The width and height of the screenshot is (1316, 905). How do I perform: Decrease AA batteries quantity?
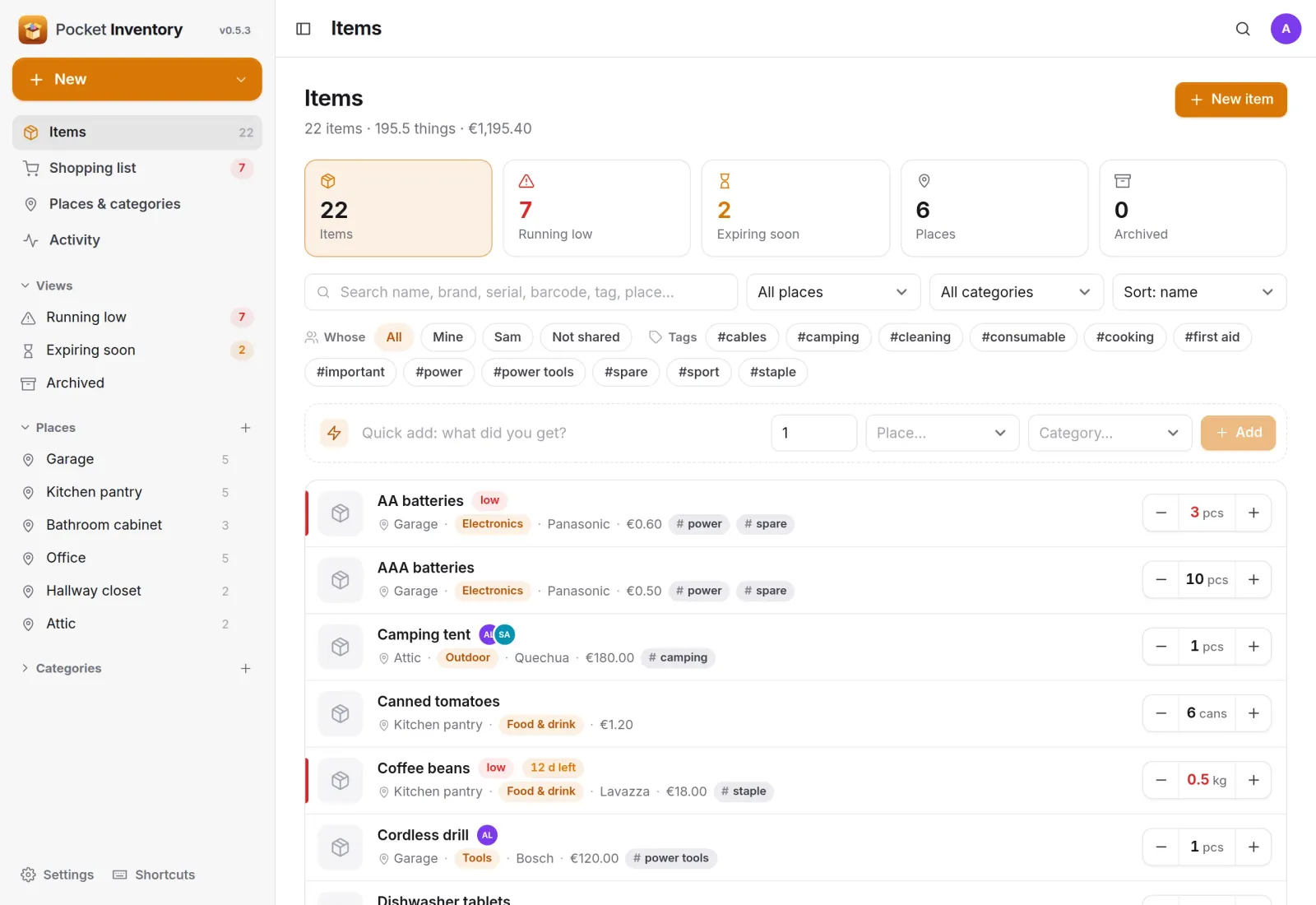tap(1161, 513)
